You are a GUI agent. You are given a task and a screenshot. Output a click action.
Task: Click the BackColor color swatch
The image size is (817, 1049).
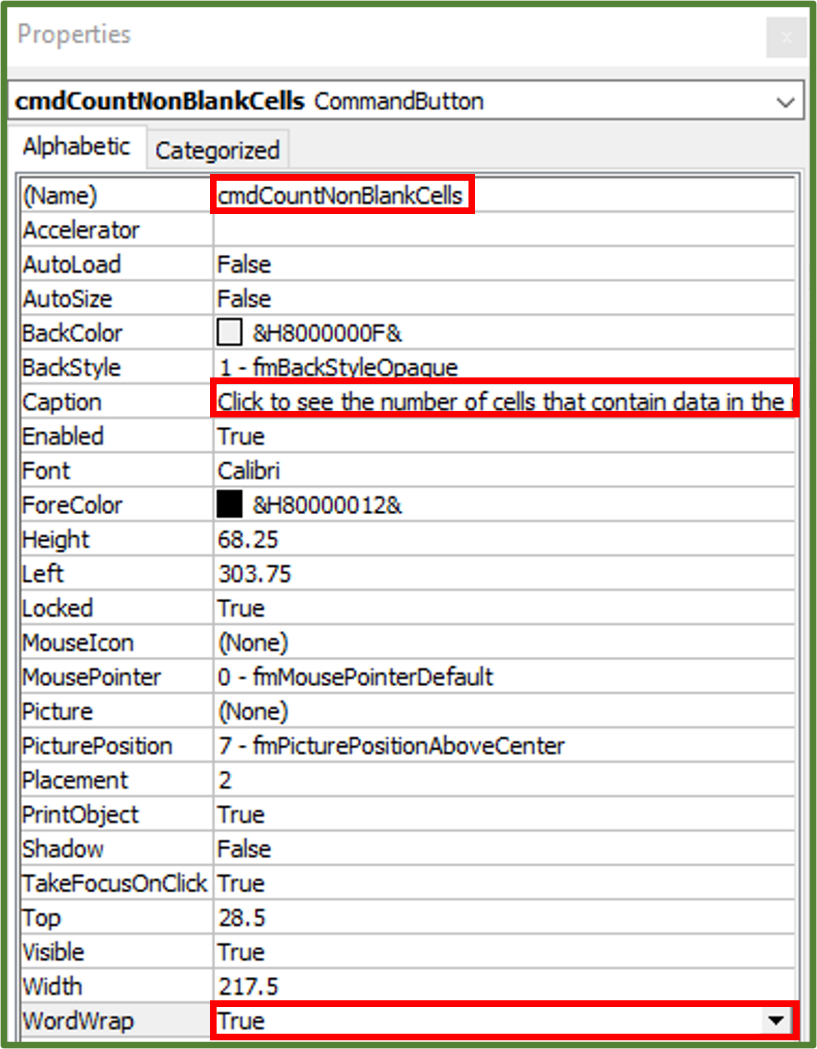pos(227,332)
